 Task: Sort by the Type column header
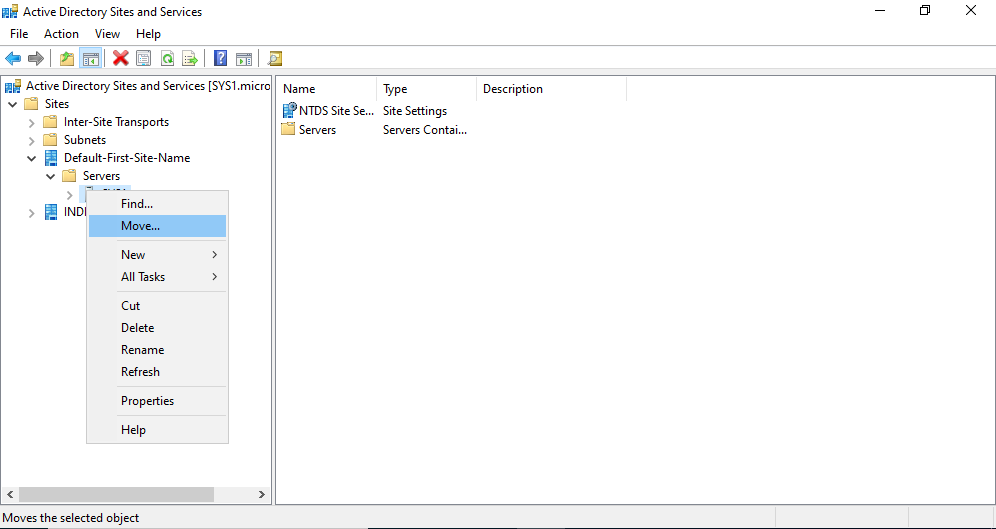point(426,89)
